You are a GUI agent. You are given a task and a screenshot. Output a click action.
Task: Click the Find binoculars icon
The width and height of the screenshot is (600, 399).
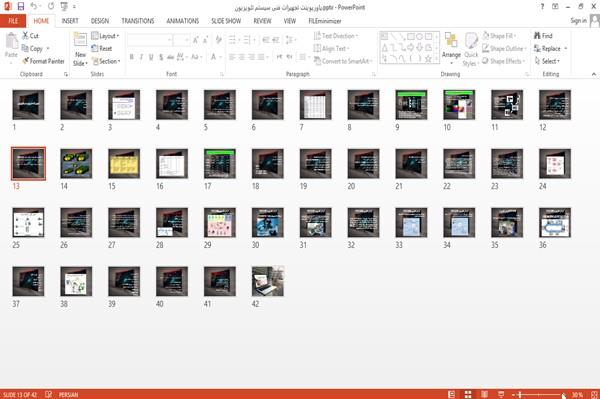pos(537,36)
